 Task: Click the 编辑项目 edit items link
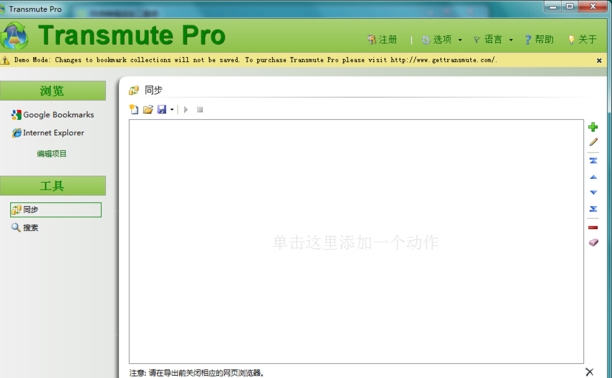point(52,153)
